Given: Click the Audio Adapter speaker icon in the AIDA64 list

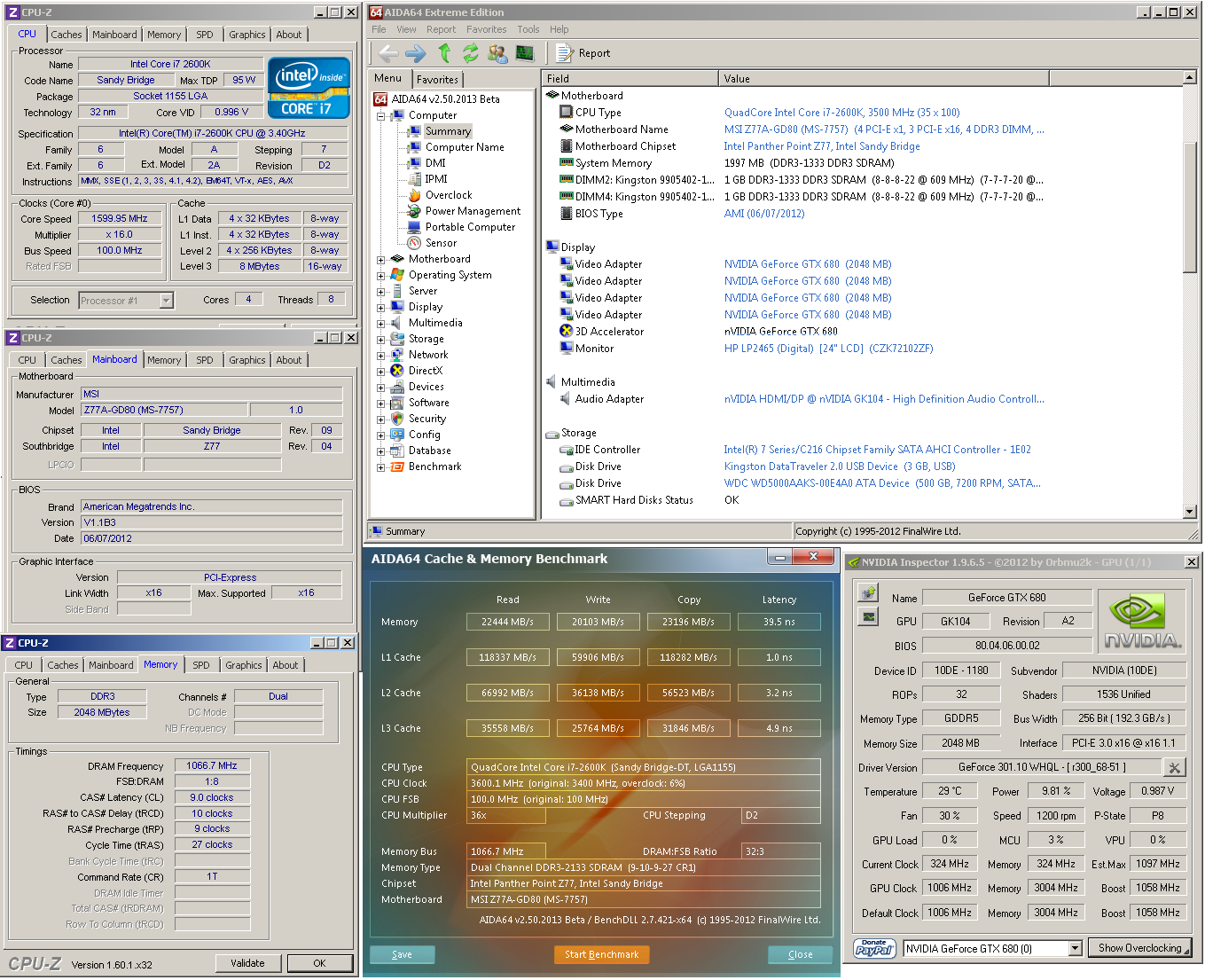Looking at the screenshot, I should [566, 399].
